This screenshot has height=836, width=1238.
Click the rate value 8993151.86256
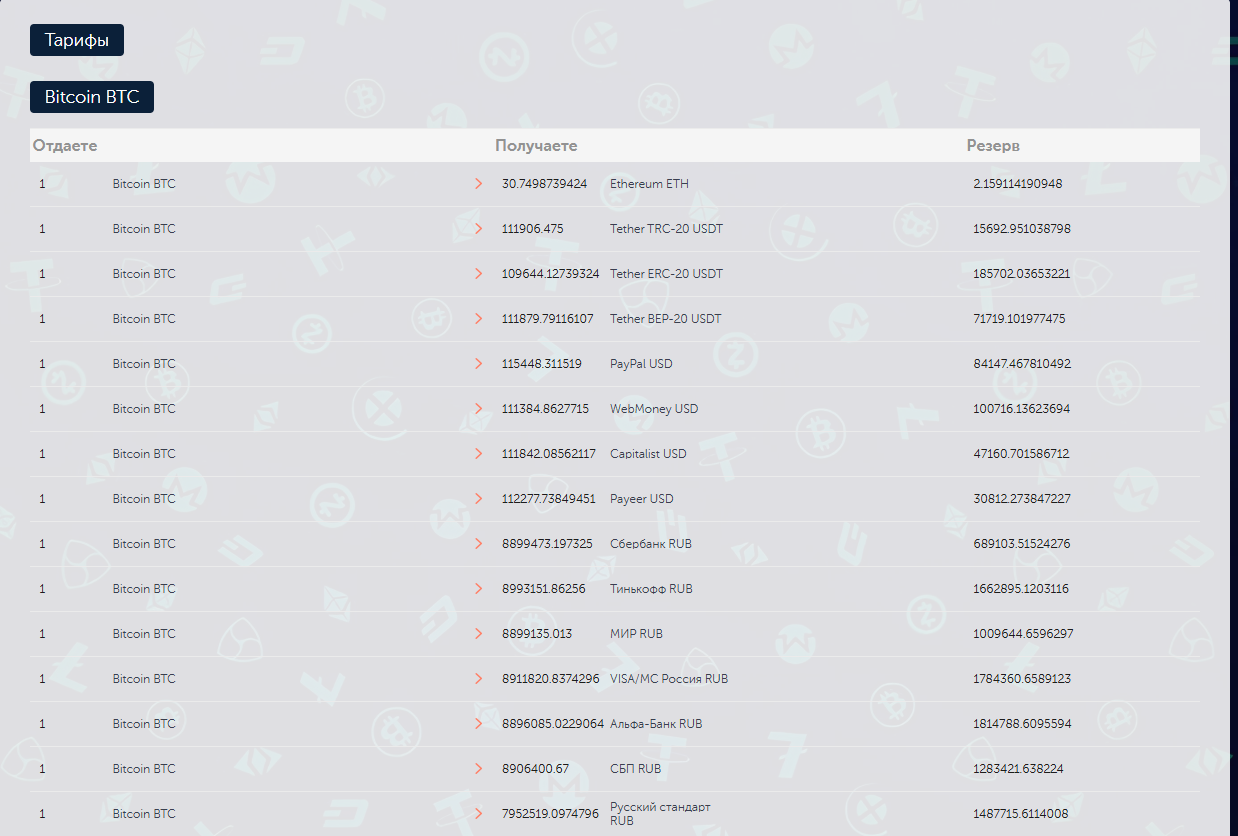pos(544,589)
